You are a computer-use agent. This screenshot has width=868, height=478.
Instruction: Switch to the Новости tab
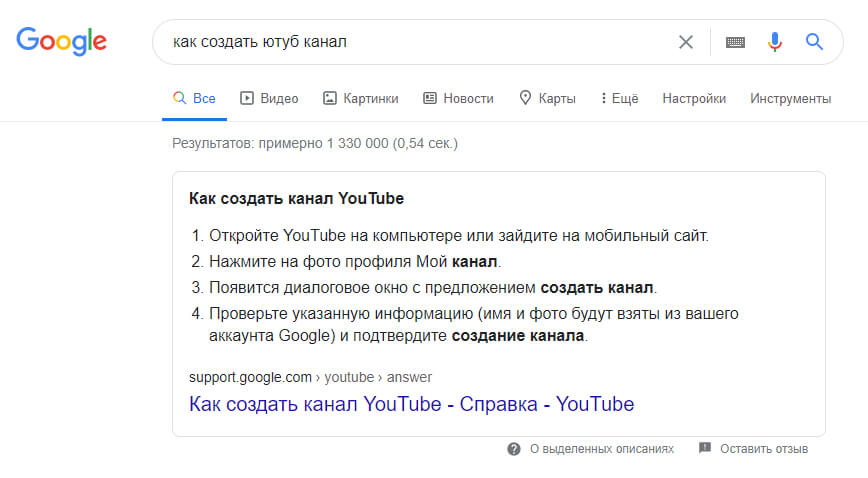(458, 98)
